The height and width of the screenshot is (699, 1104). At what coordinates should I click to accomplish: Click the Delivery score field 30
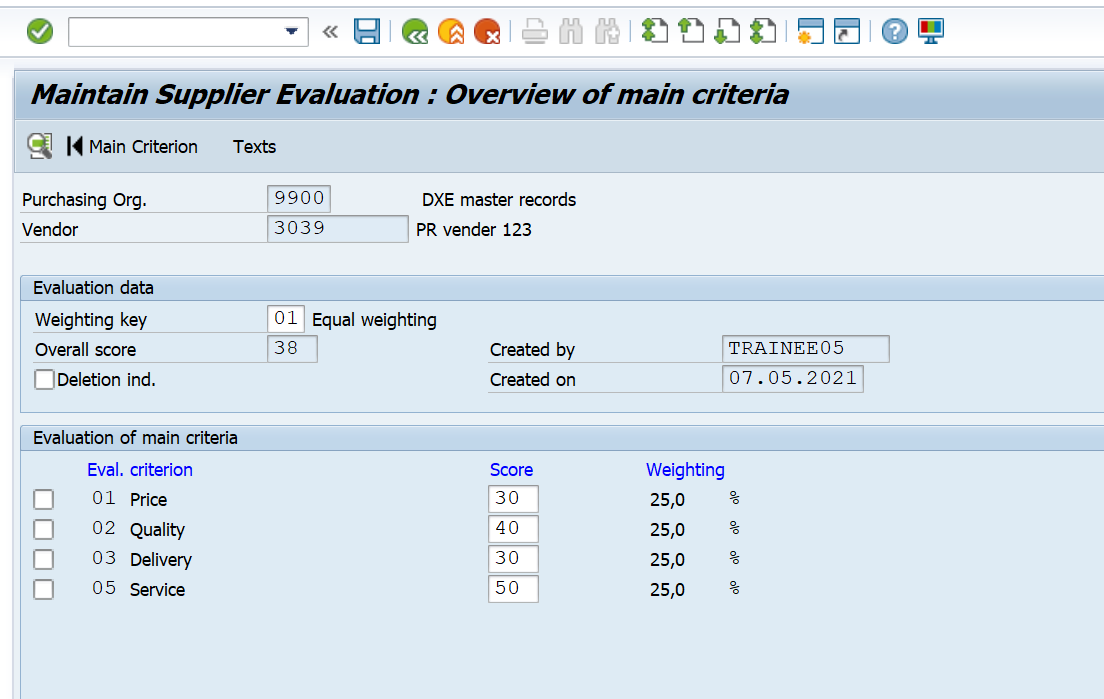coord(513,558)
